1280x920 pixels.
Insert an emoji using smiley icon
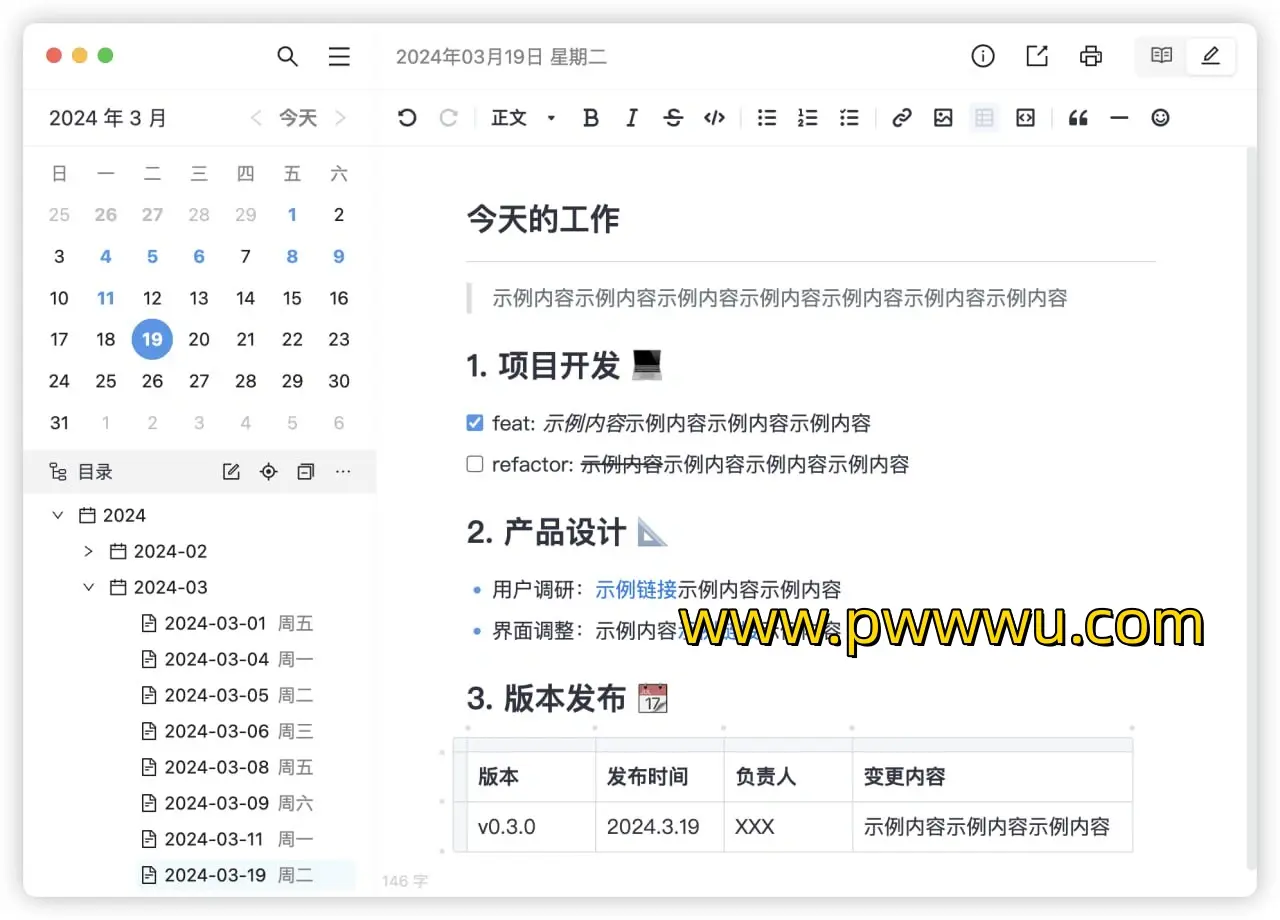1160,118
